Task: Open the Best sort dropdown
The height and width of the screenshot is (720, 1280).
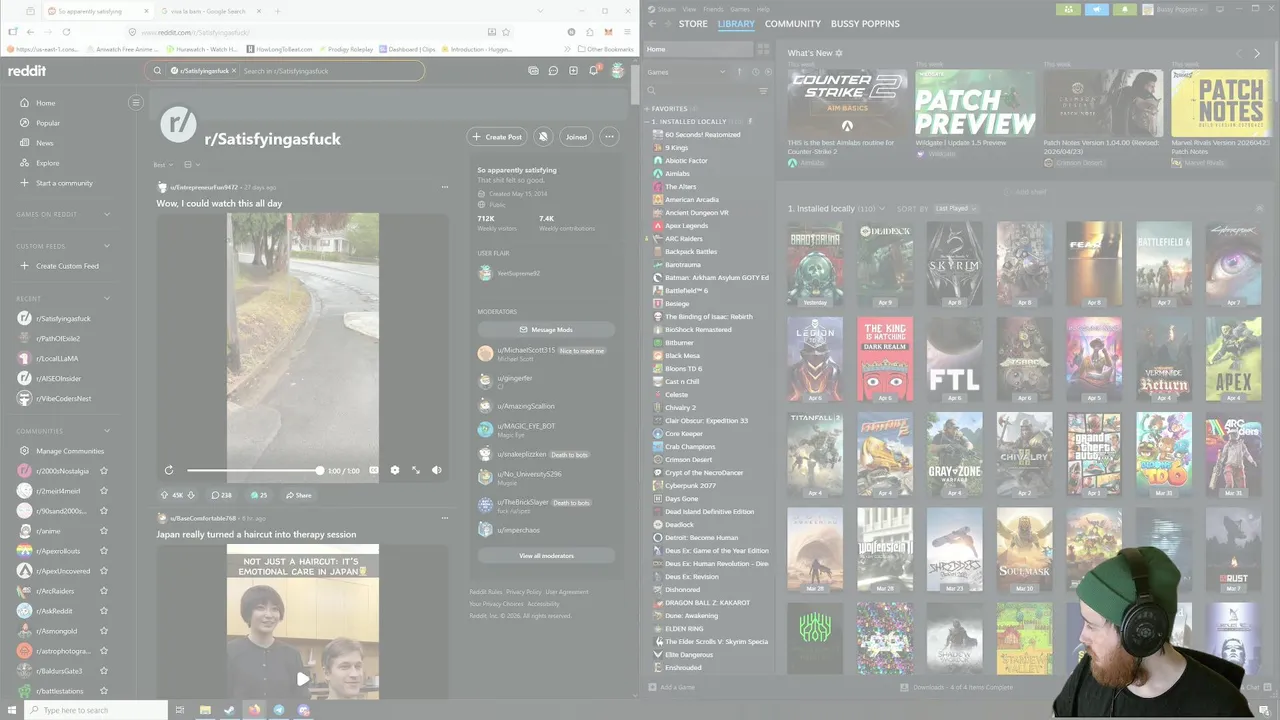Action: [x=162, y=165]
